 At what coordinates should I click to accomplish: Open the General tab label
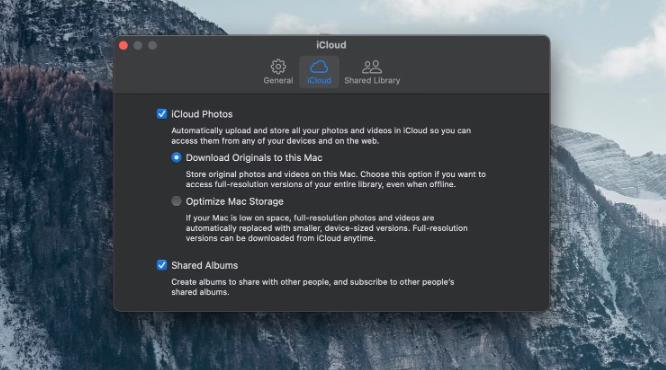(x=278, y=80)
